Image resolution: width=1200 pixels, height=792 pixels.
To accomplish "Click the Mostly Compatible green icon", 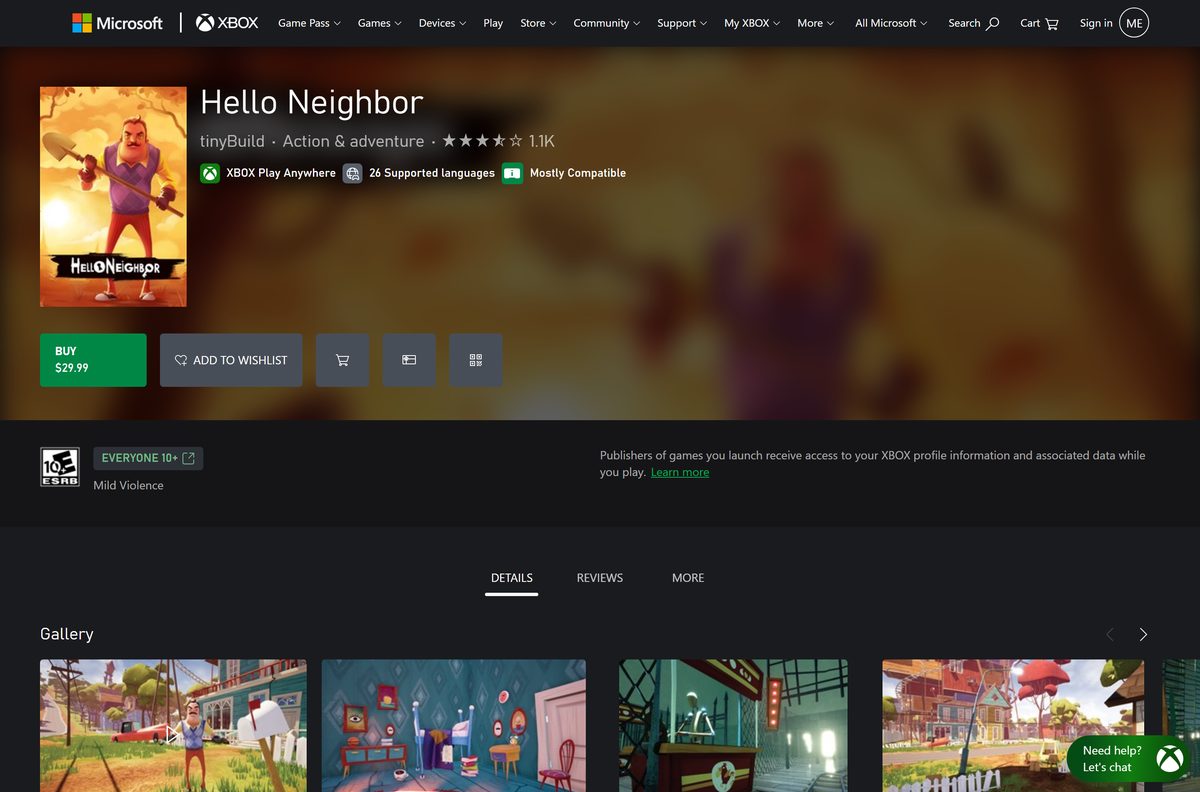I will [x=513, y=173].
